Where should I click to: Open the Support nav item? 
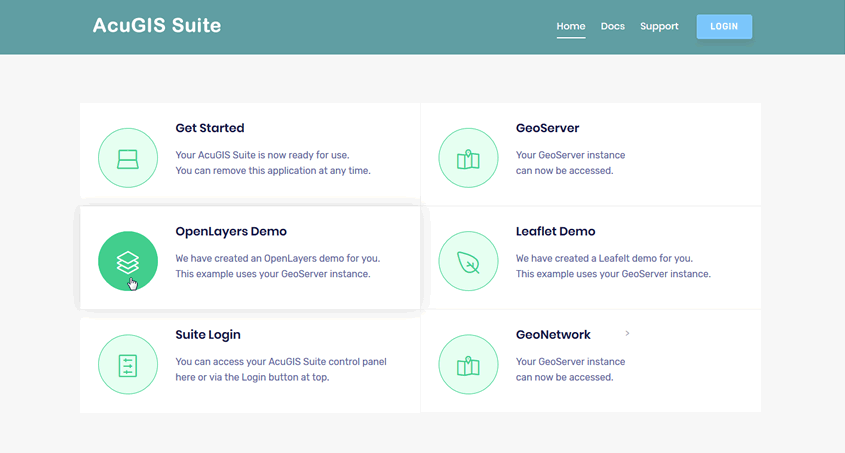(x=659, y=26)
